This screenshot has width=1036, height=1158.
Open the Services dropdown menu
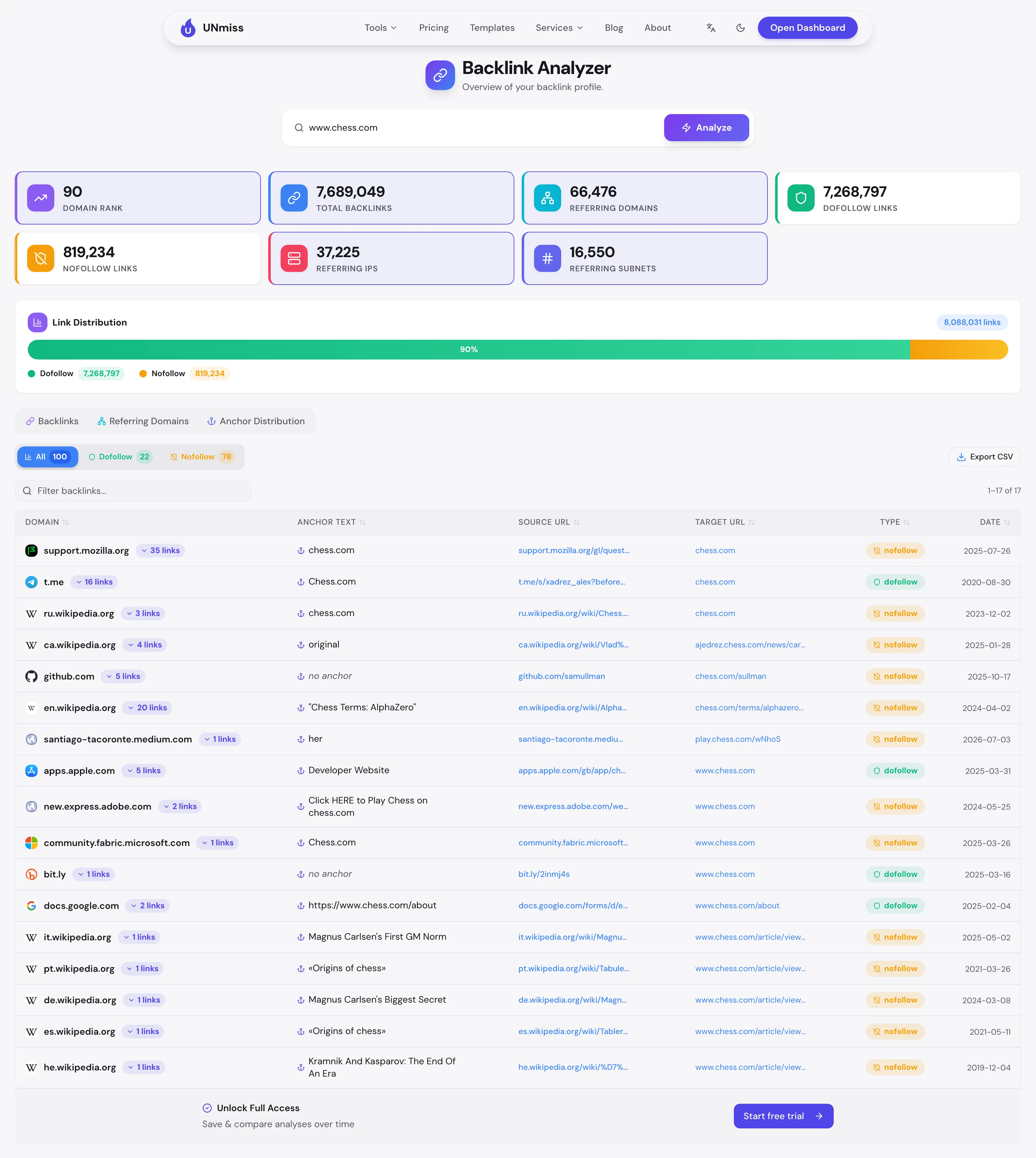click(x=559, y=27)
